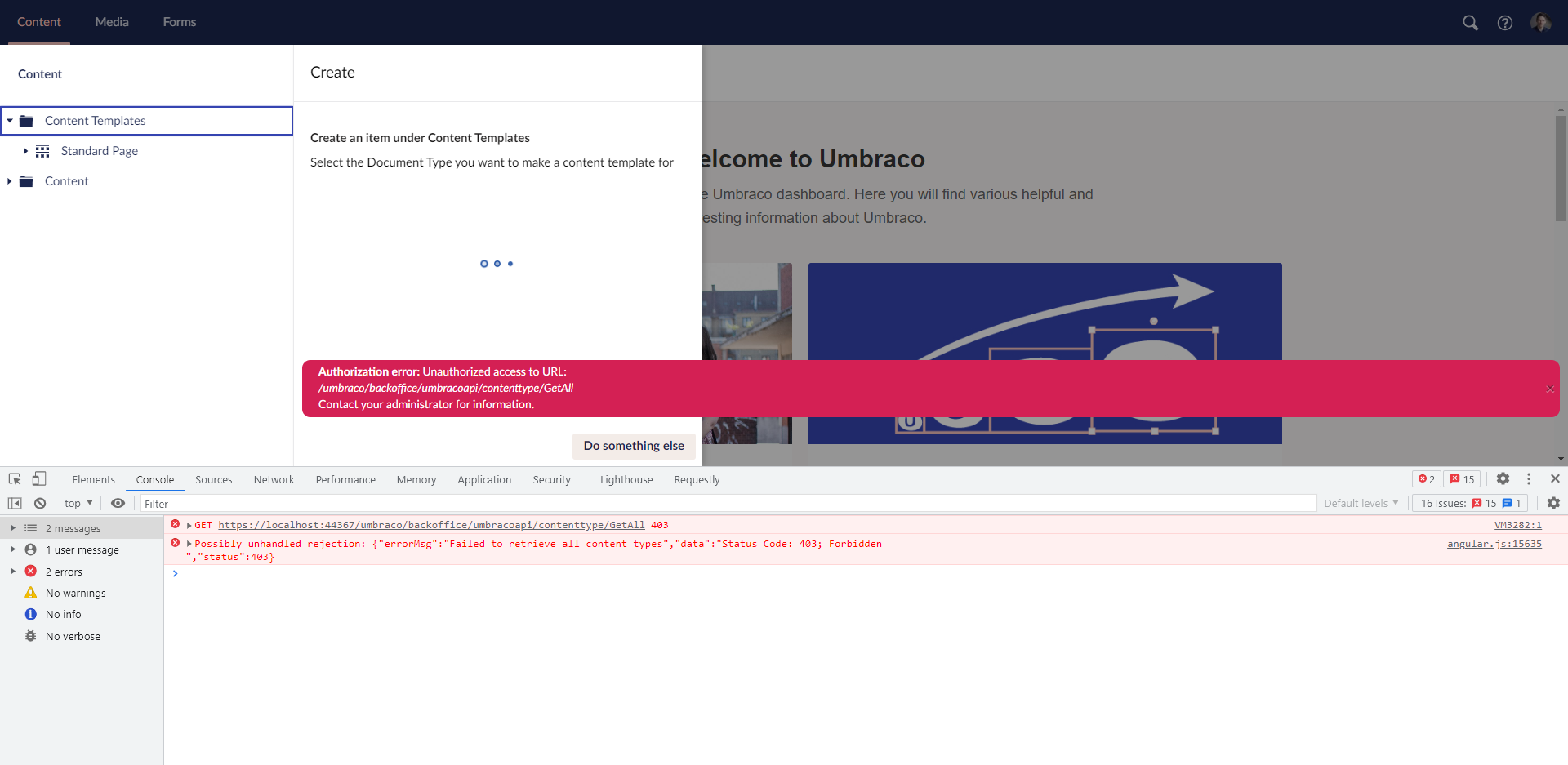Toggle the console sidebar panel icon
This screenshot has width=1568, height=765.
click(x=15, y=503)
